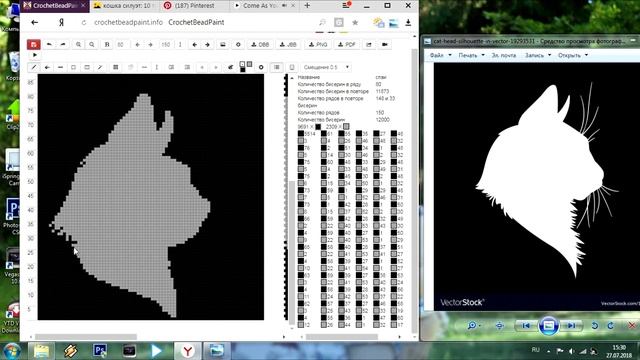Screen dimensions: 640x360
Task: Open Файл menu in photo viewer
Action: coord(440,55)
